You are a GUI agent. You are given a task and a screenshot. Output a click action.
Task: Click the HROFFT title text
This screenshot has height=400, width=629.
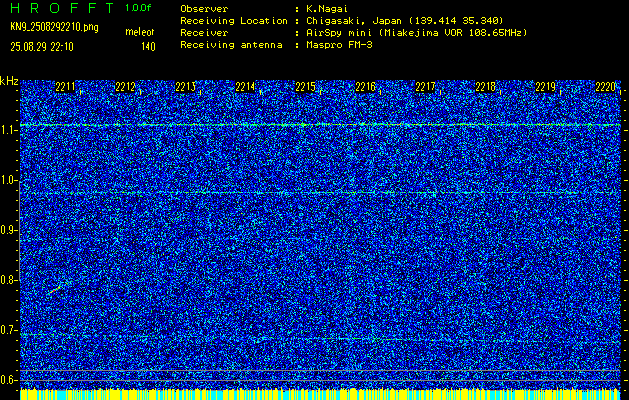(x=62, y=8)
